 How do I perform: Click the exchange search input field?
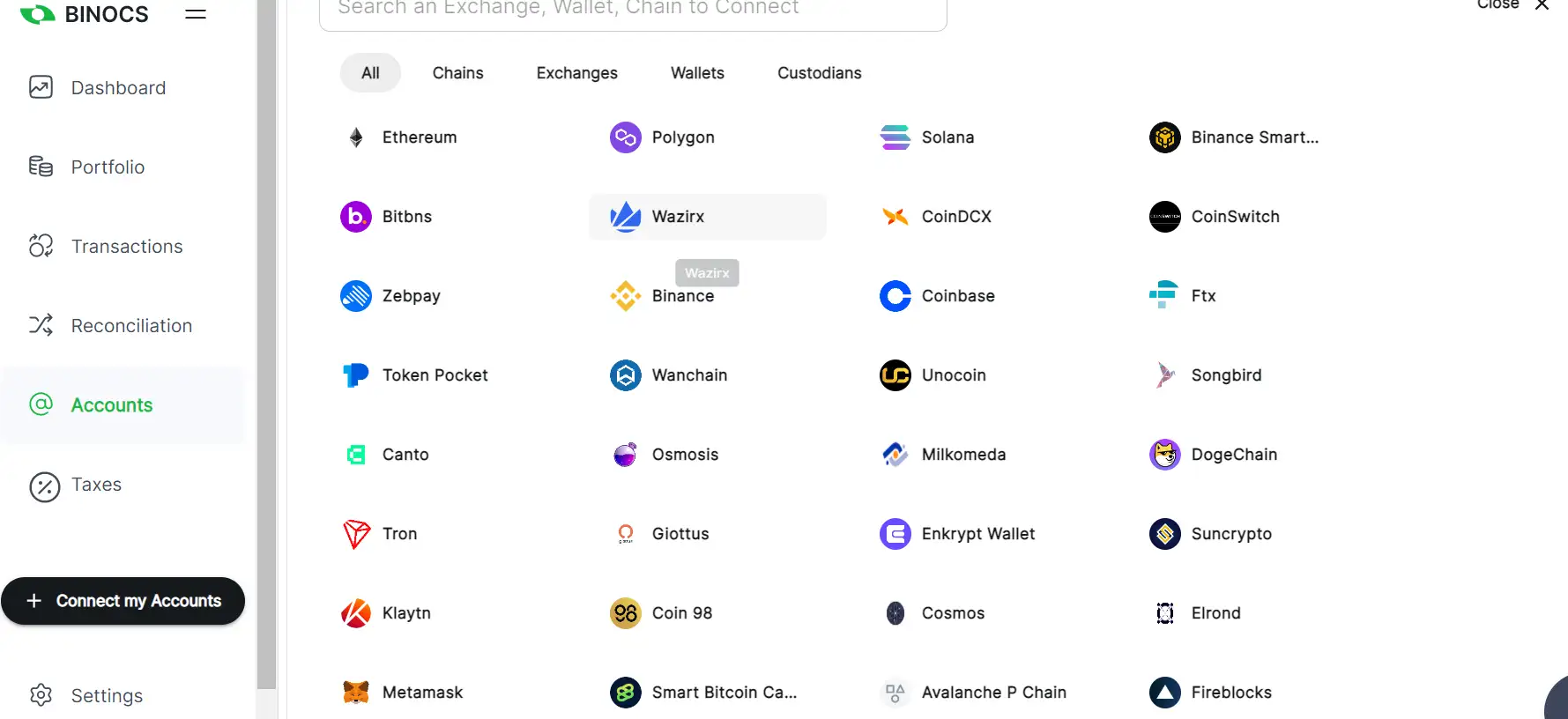(x=632, y=11)
